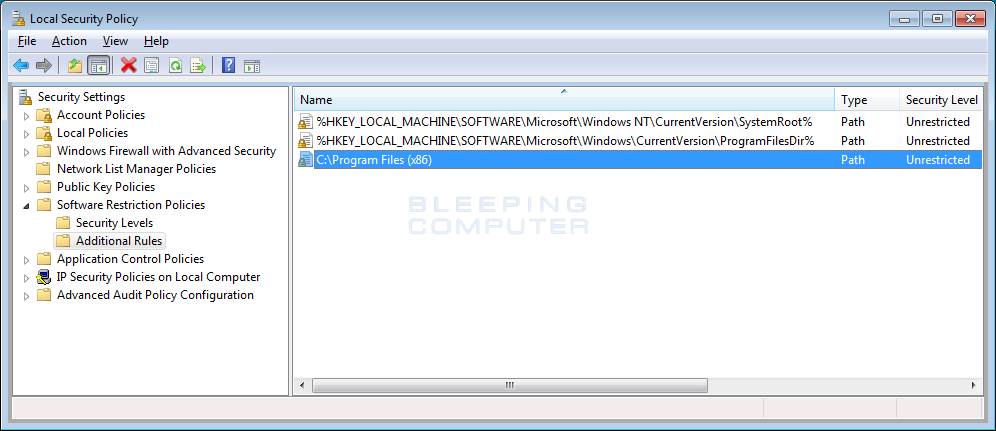Click the Refresh toolbar icon
Screen dimensions: 996x431
(x=175, y=65)
